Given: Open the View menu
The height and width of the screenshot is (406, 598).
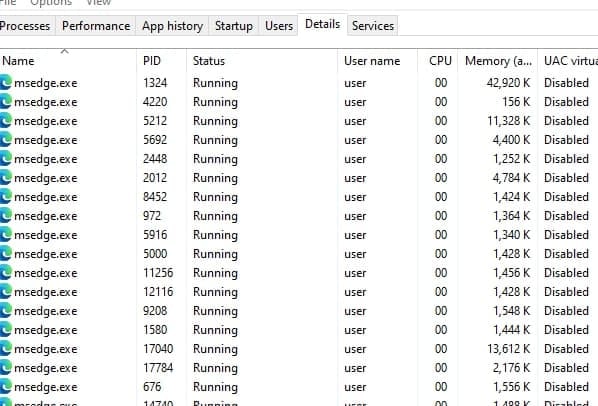Looking at the screenshot, I should click(98, 3).
